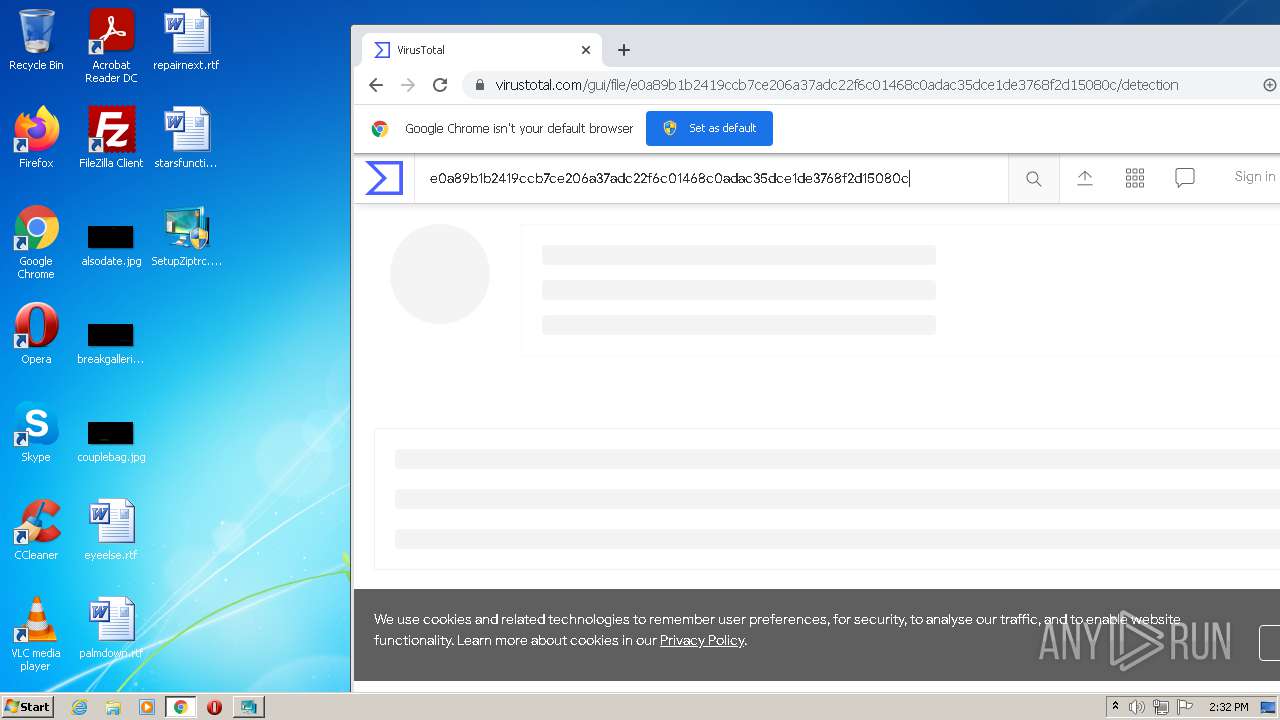Open the comments notification icon

(x=1185, y=178)
